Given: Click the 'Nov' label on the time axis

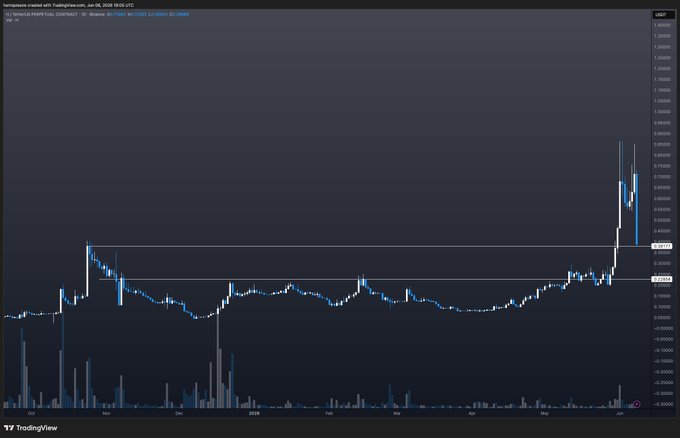Looking at the screenshot, I should pos(106,413).
